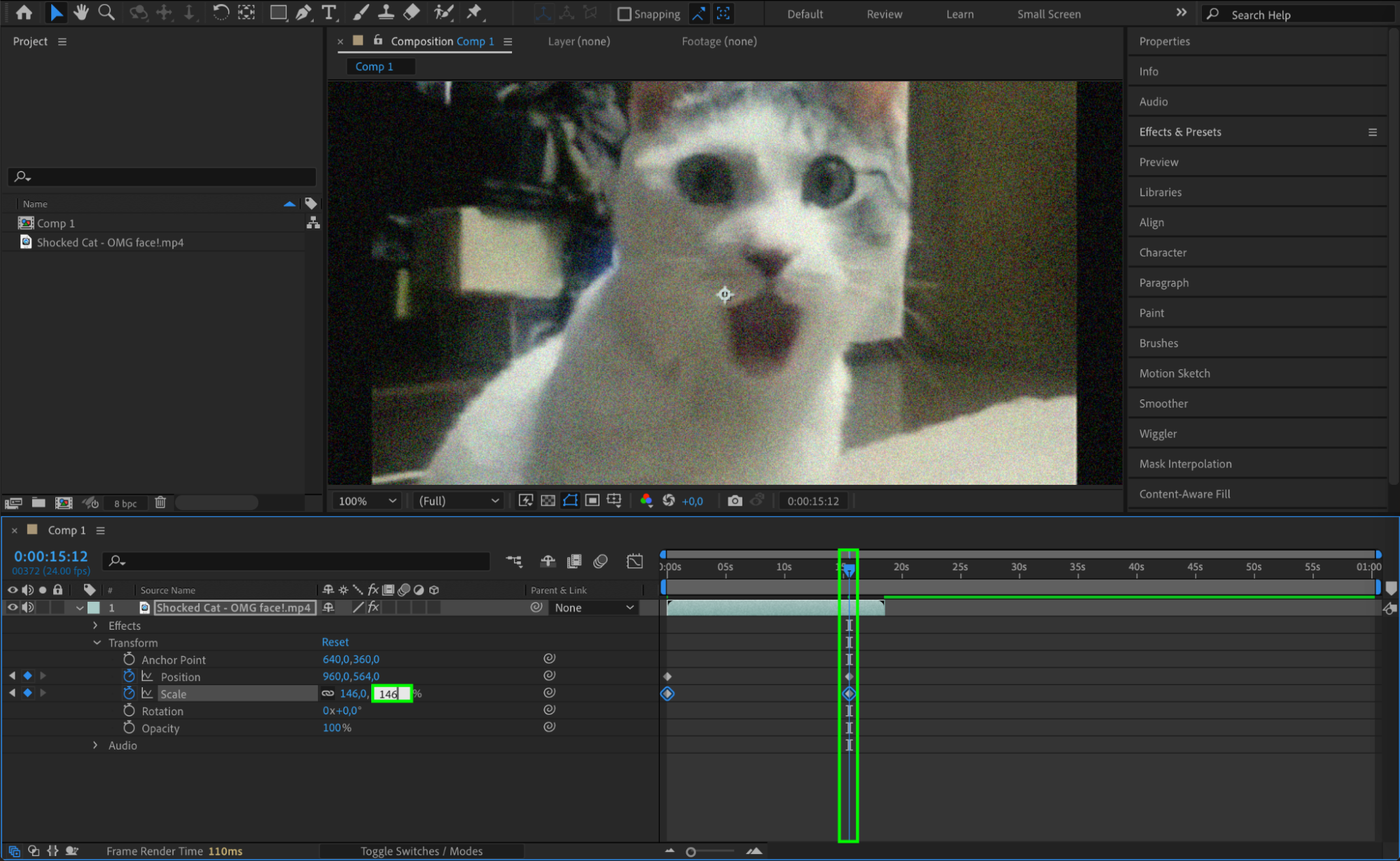
Task: Toggle the Scale stopwatch
Action: pyautogui.click(x=129, y=693)
